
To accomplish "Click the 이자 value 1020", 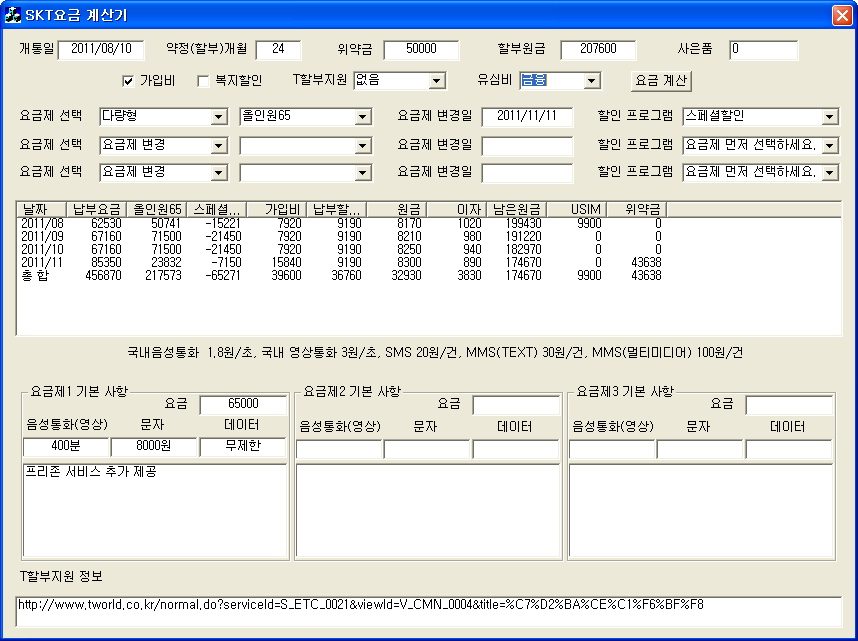I will (469, 223).
